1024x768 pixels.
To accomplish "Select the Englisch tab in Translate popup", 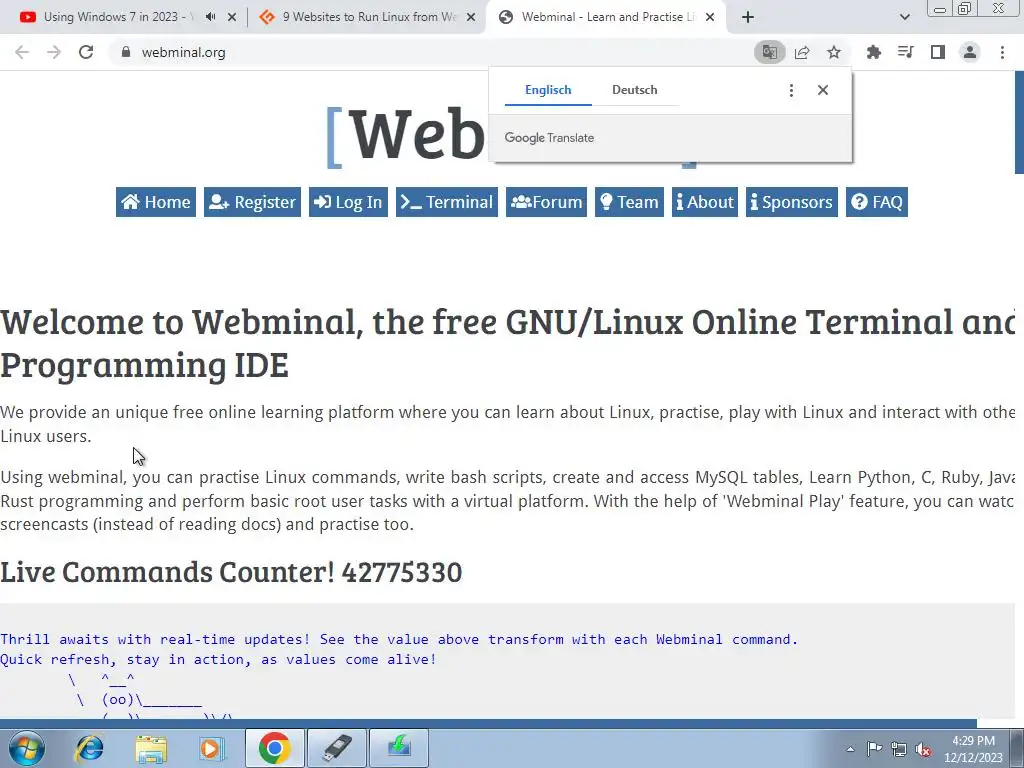I will [x=548, y=90].
